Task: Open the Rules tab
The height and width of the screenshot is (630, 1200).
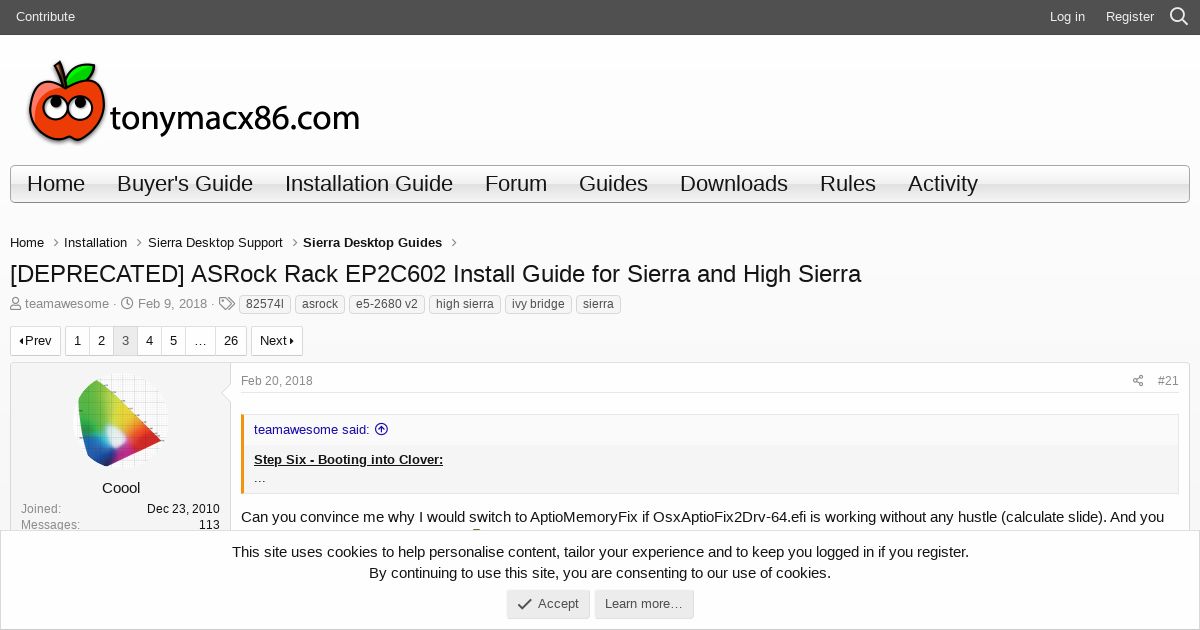Action: click(x=848, y=184)
